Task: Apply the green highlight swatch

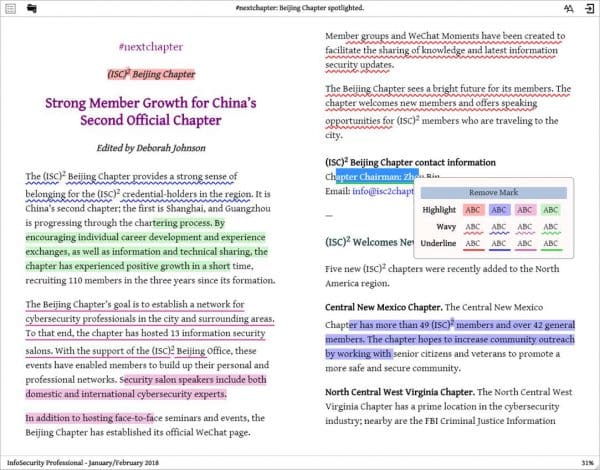Action: point(551,210)
